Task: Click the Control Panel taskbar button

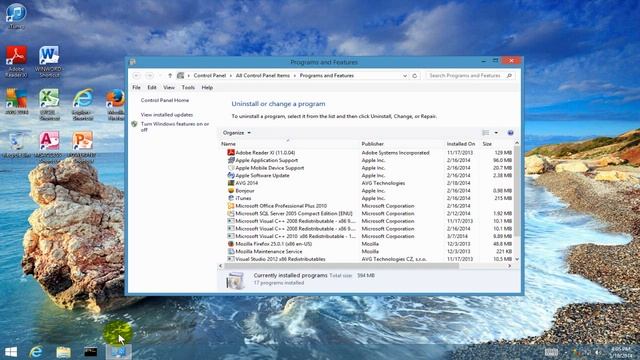Action: 119,352
